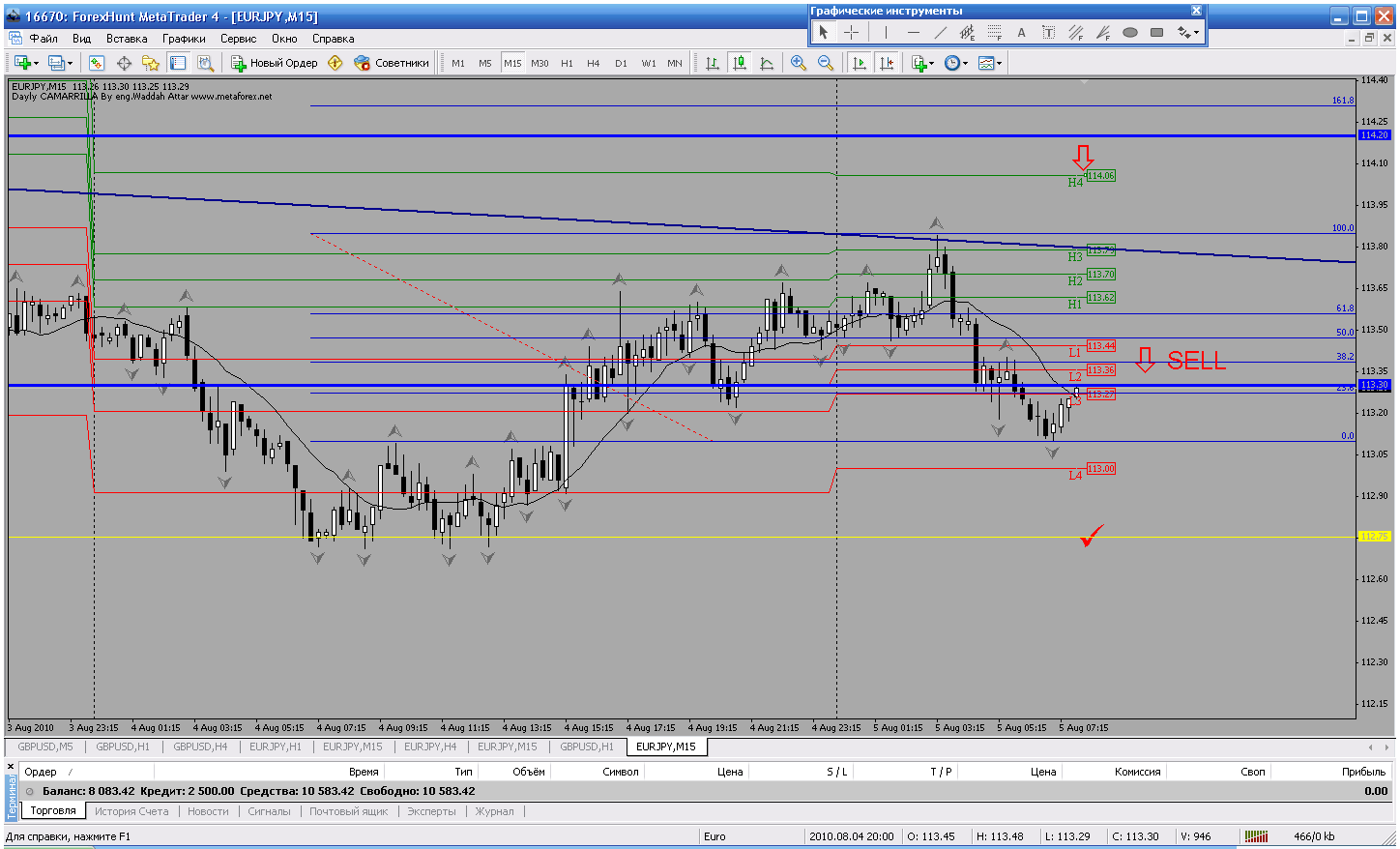
Task: Toggle the auto scroll chart button
Action: click(x=859, y=63)
